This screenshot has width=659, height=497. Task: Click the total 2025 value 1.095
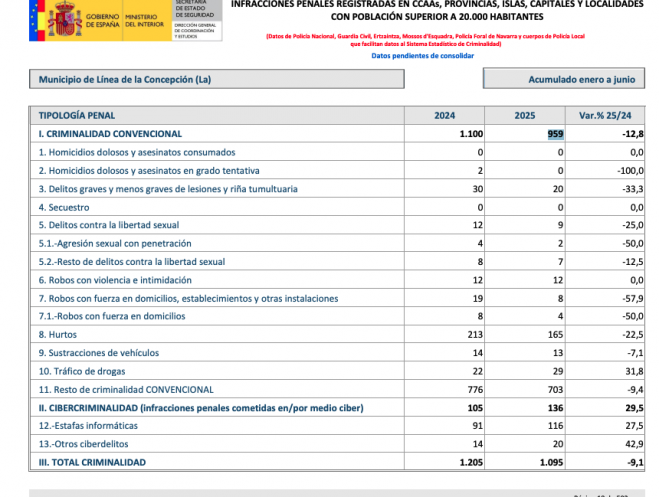pyautogui.click(x=551, y=462)
